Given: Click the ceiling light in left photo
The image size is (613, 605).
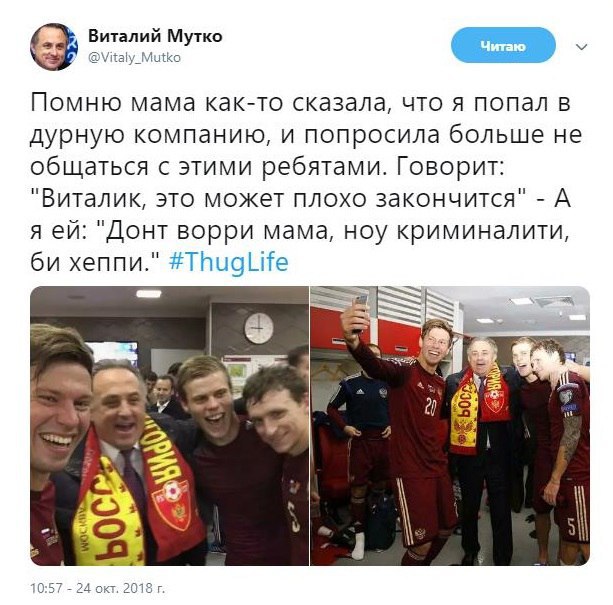Looking at the screenshot, I should pyautogui.click(x=149, y=294).
